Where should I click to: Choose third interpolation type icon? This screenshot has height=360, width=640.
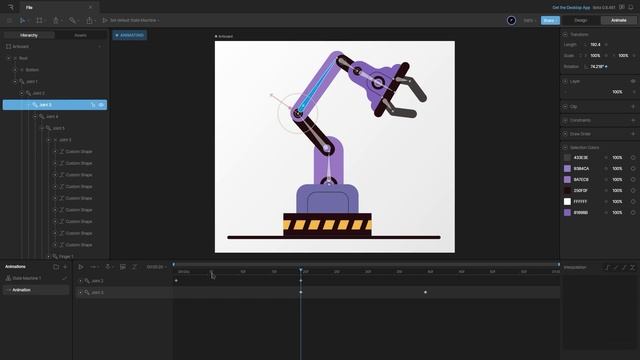[x=624, y=267]
